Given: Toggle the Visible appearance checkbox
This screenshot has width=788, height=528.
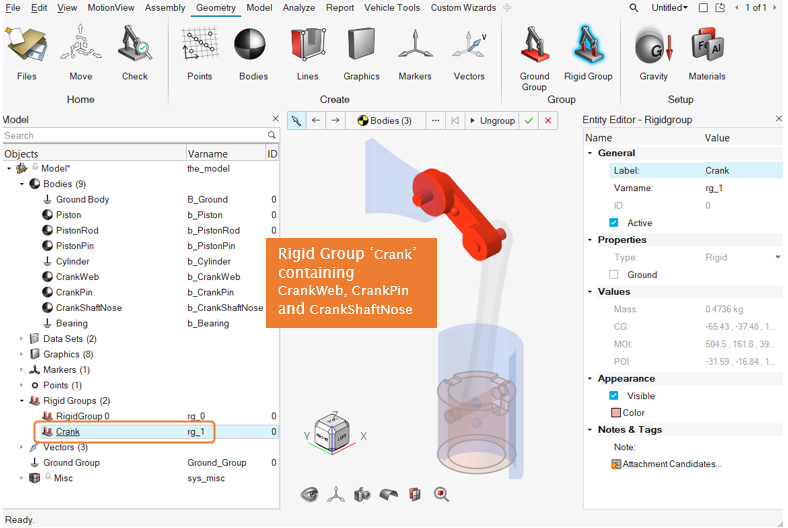Looking at the screenshot, I should point(614,396).
